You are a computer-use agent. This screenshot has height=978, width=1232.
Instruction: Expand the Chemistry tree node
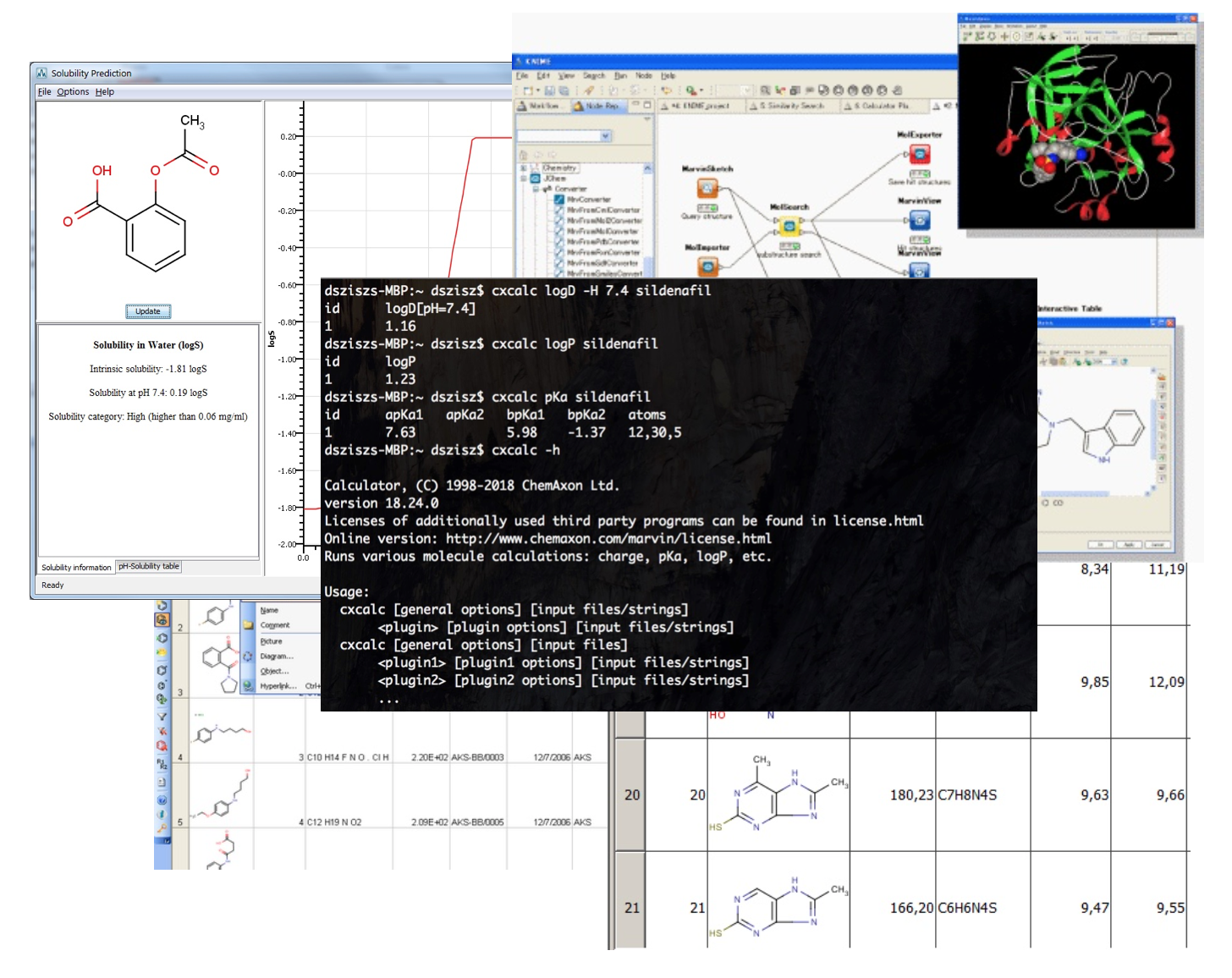coord(523,168)
